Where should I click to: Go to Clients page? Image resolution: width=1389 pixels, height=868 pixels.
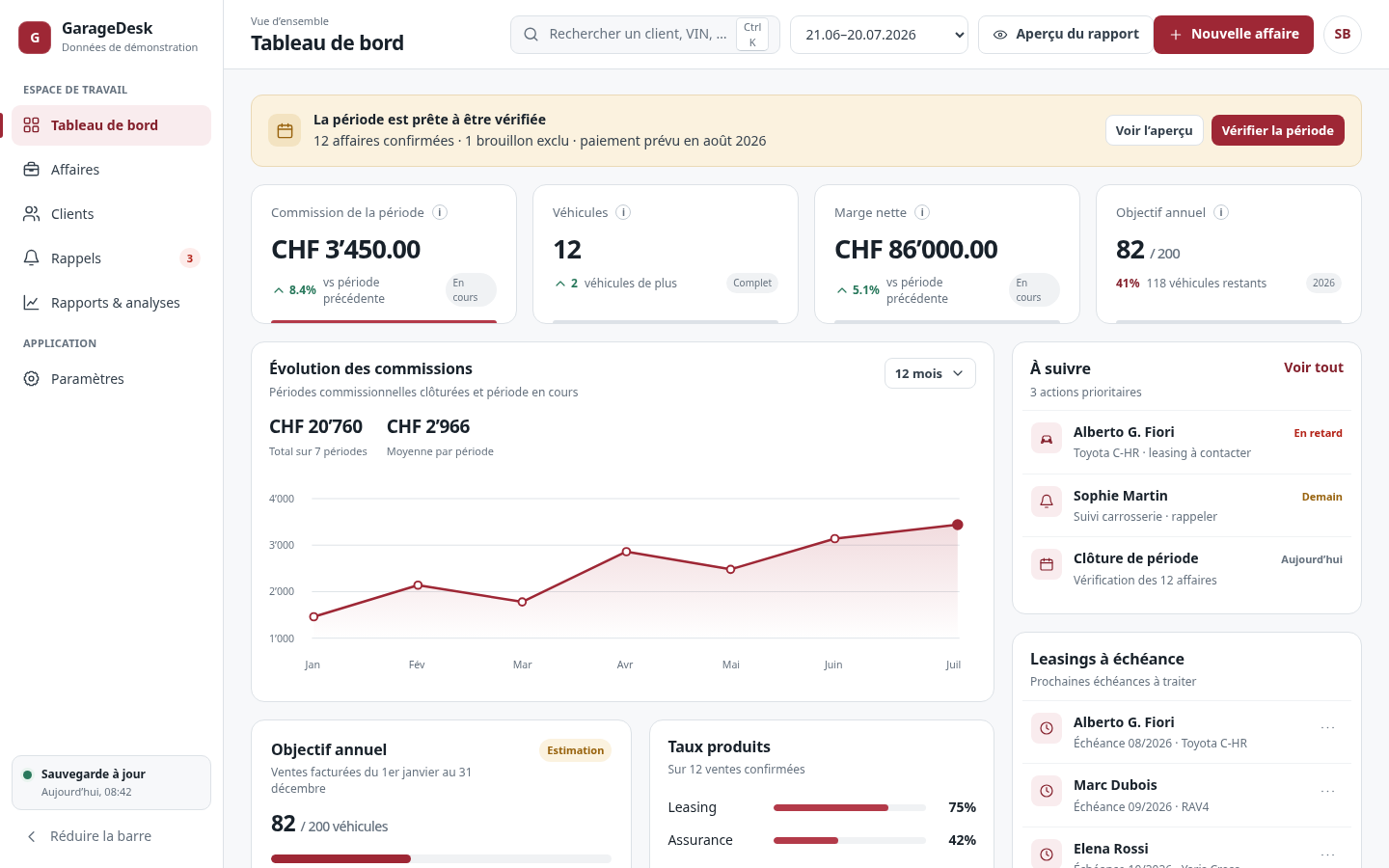(x=111, y=214)
